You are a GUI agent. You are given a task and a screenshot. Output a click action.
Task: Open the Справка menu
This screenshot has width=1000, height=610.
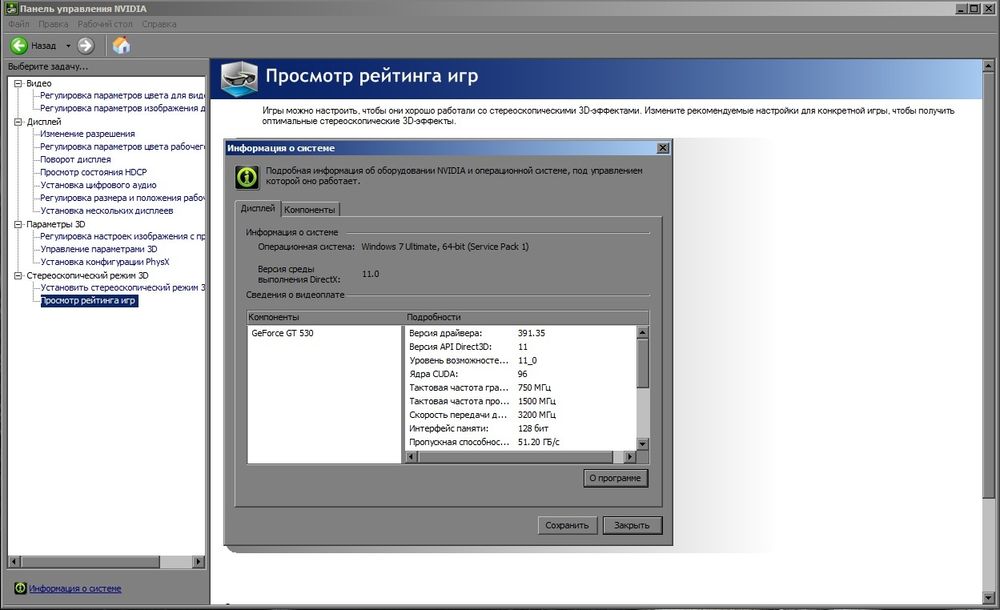point(159,24)
